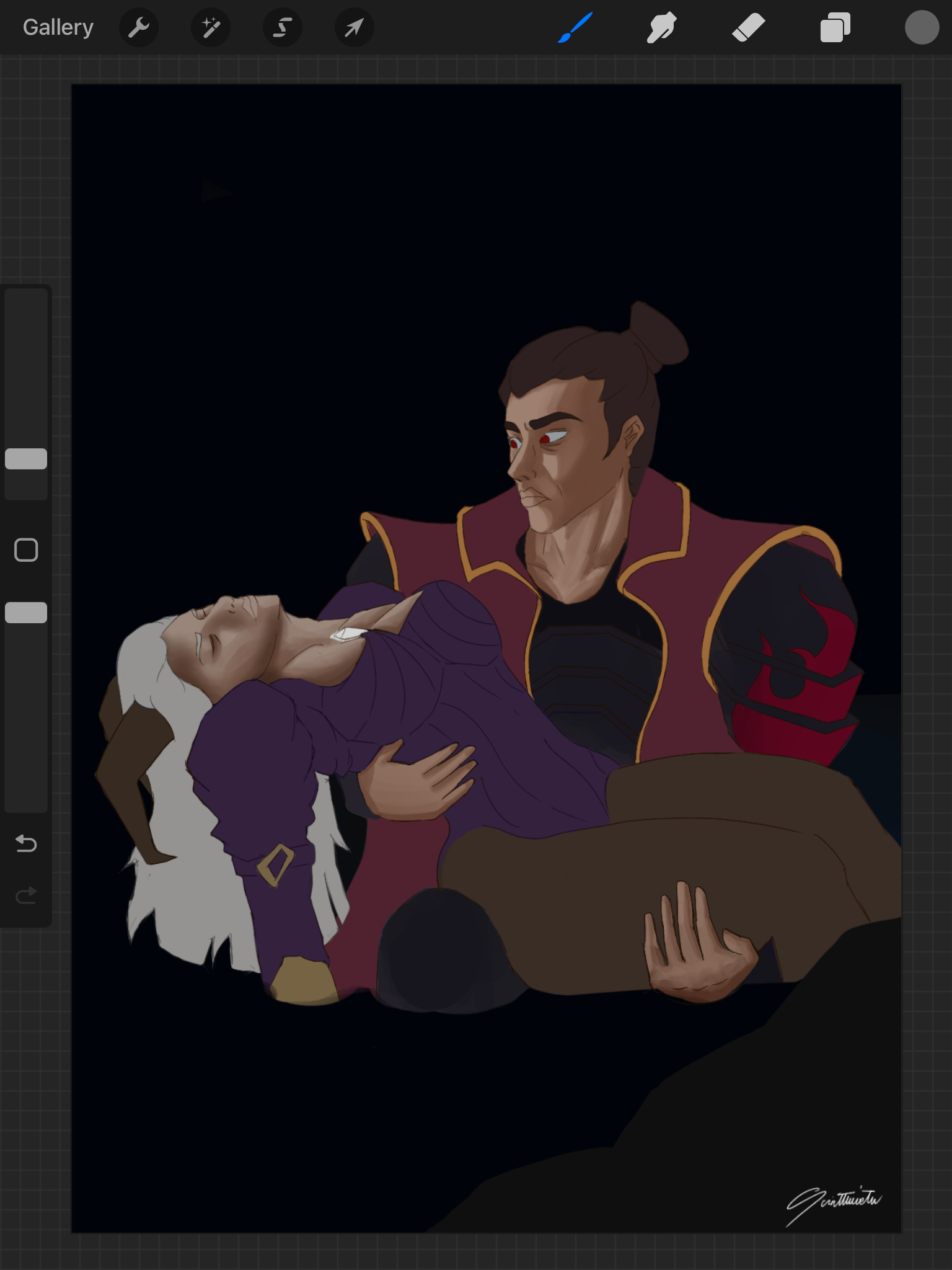Adjust the brush size slider handle
The width and height of the screenshot is (952, 1270).
coord(26,459)
